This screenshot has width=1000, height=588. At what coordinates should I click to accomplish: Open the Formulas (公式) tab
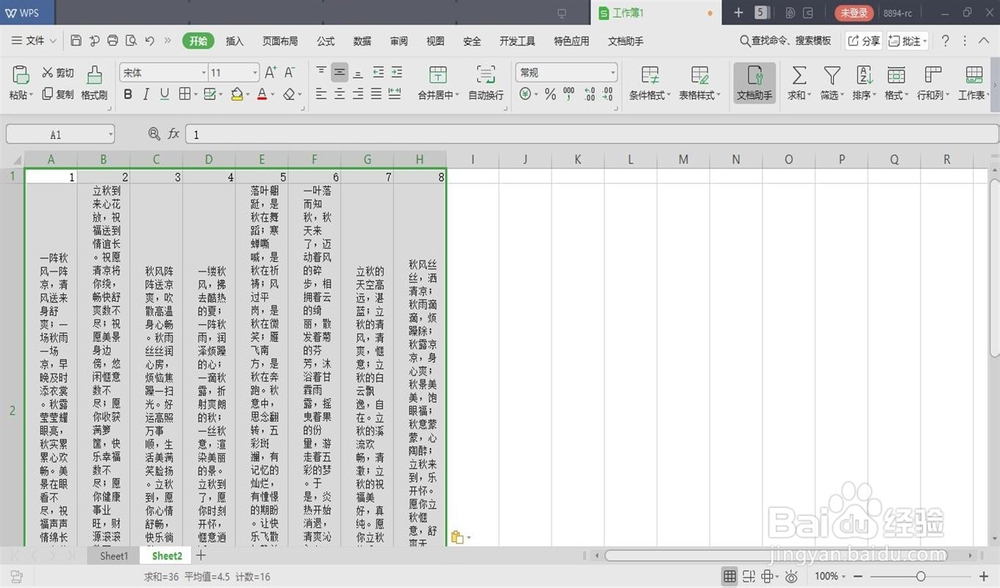[326, 41]
